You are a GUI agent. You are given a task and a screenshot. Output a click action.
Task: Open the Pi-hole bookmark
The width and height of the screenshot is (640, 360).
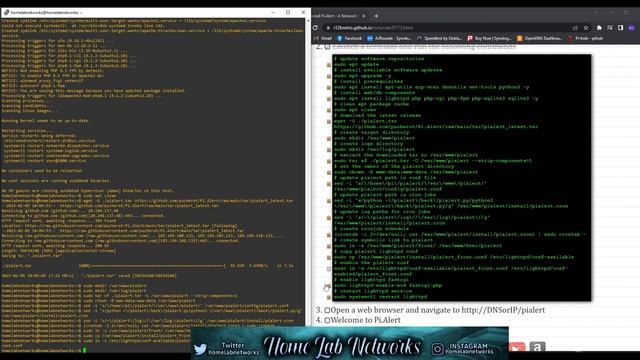pos(586,38)
